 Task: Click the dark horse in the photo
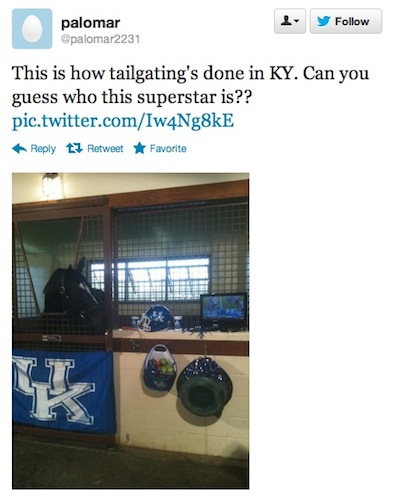(x=74, y=293)
